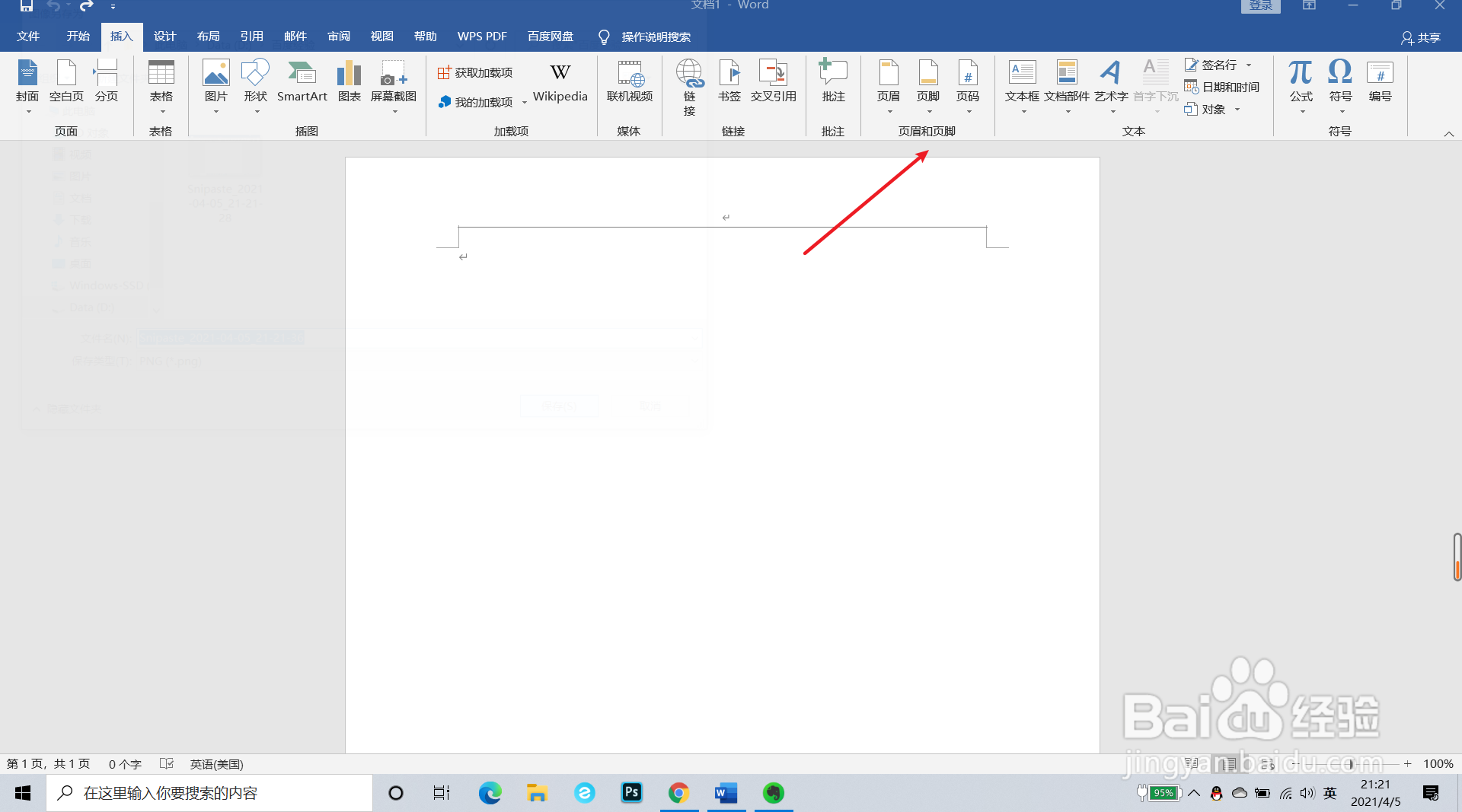Screen dimensions: 1462x812
Task: Insert a cover page (封面)
Action: tap(27, 86)
